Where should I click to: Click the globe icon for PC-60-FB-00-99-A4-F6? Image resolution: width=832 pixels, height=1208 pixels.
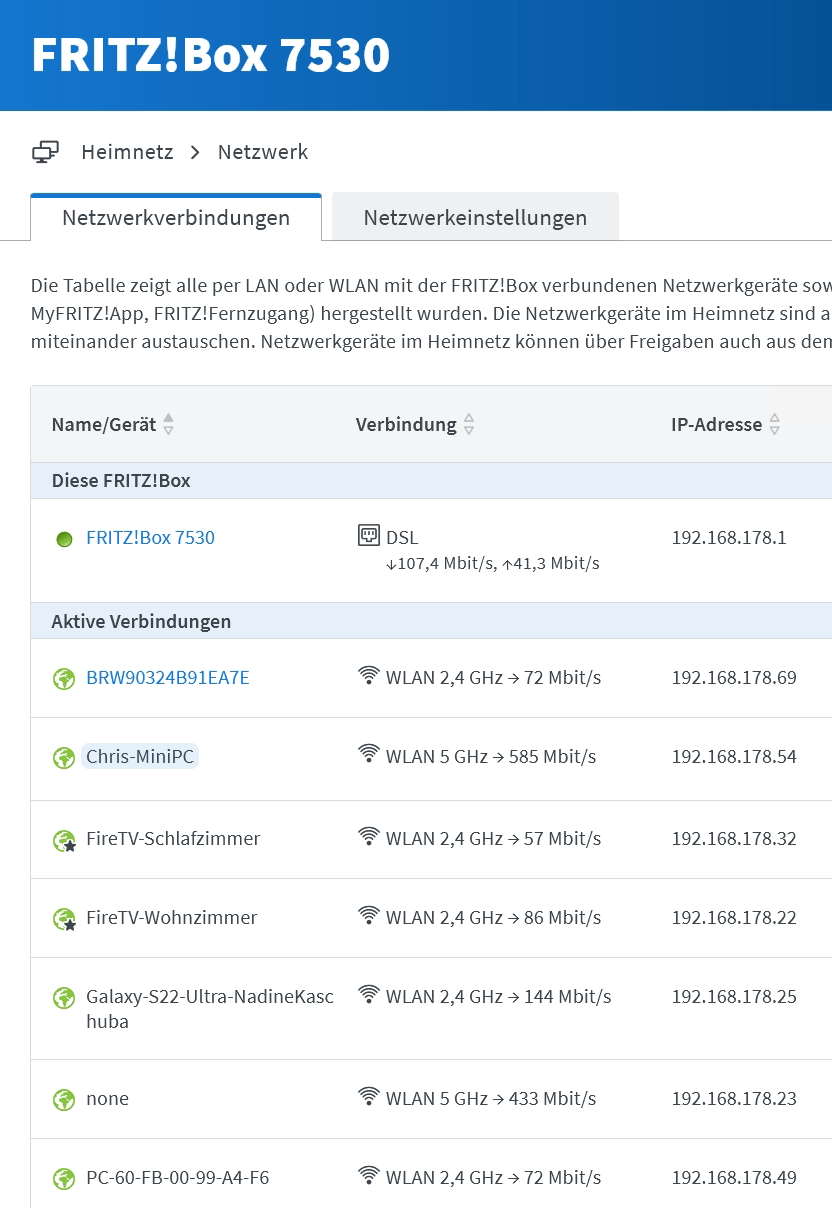click(64, 1179)
